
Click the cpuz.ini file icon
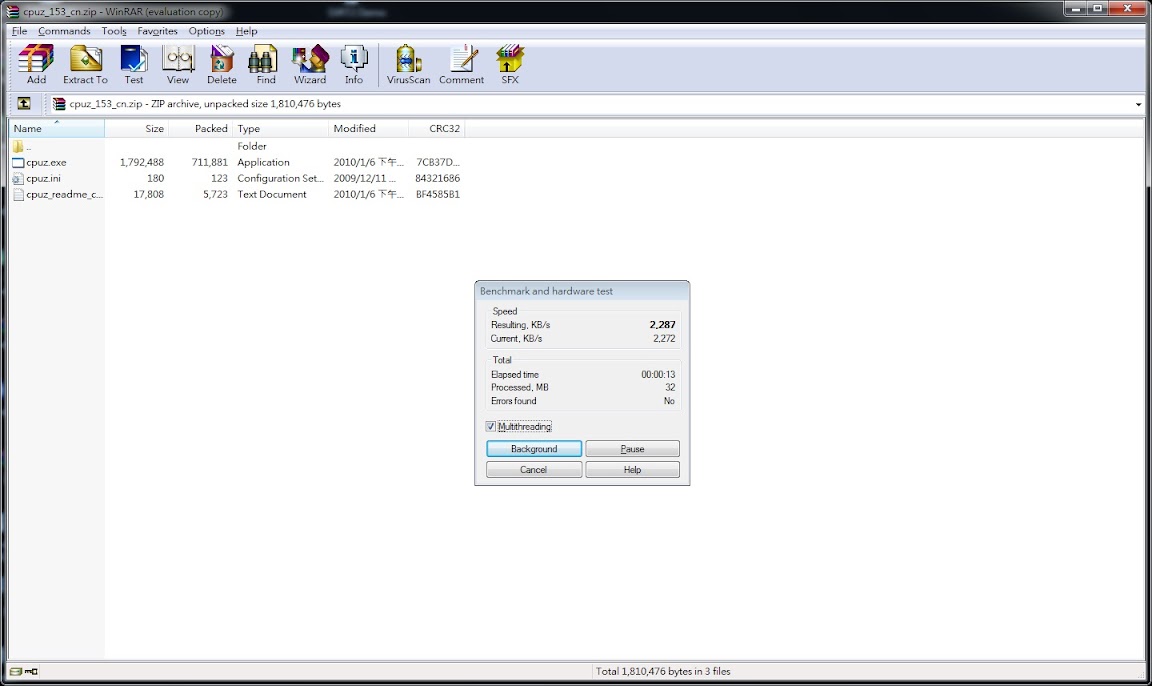click(x=18, y=178)
